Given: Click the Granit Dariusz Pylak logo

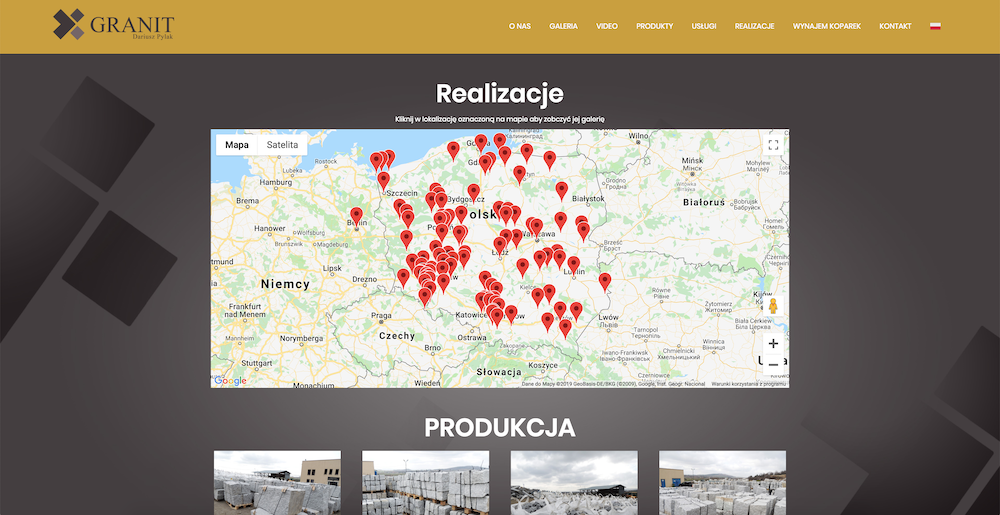Looking at the screenshot, I should (x=114, y=26).
